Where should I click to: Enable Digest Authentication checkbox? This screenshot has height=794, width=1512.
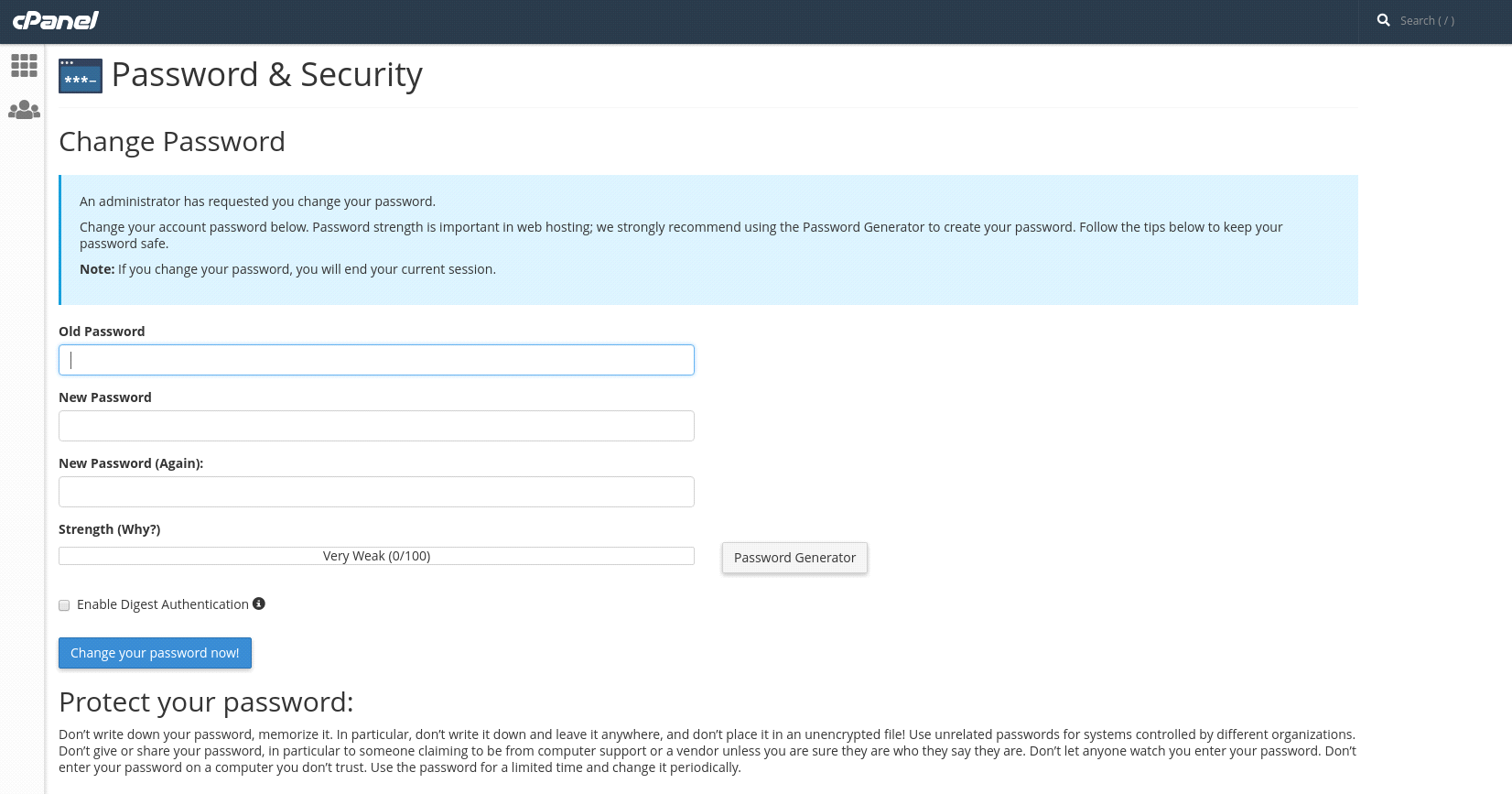pyautogui.click(x=64, y=605)
